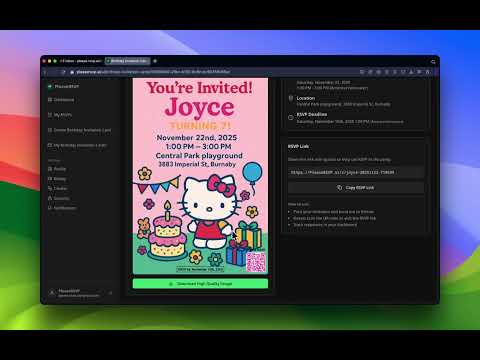Click the "RSVP Deadline" label text
480x360 pixels.
312,114
